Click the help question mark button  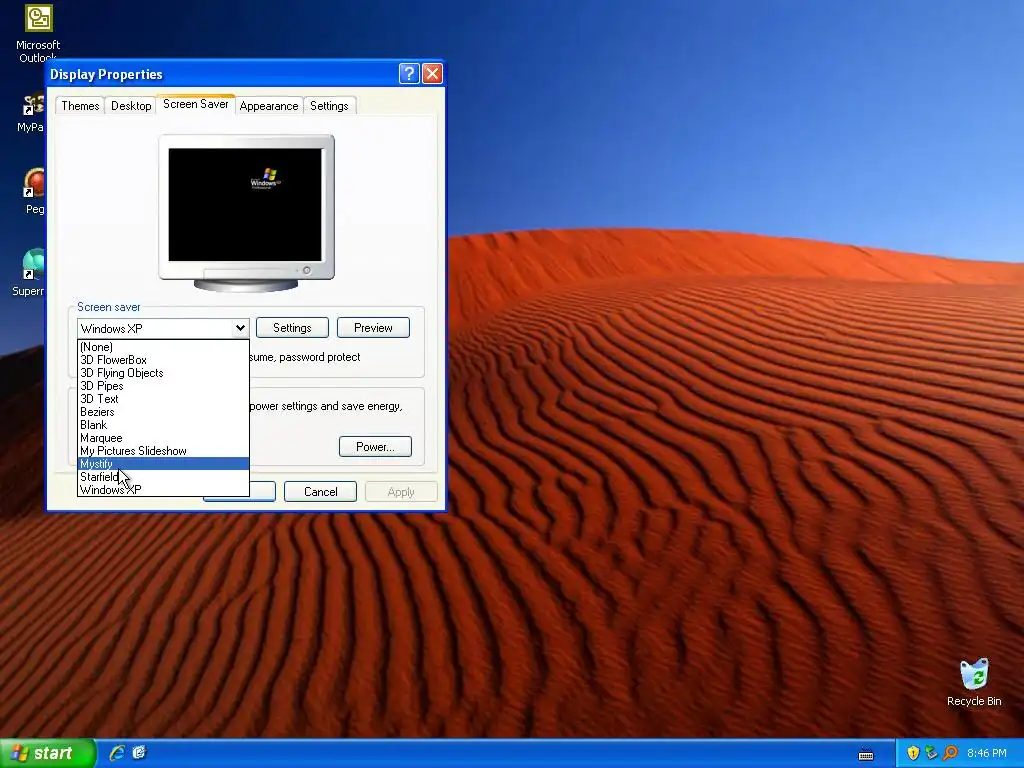coord(409,73)
